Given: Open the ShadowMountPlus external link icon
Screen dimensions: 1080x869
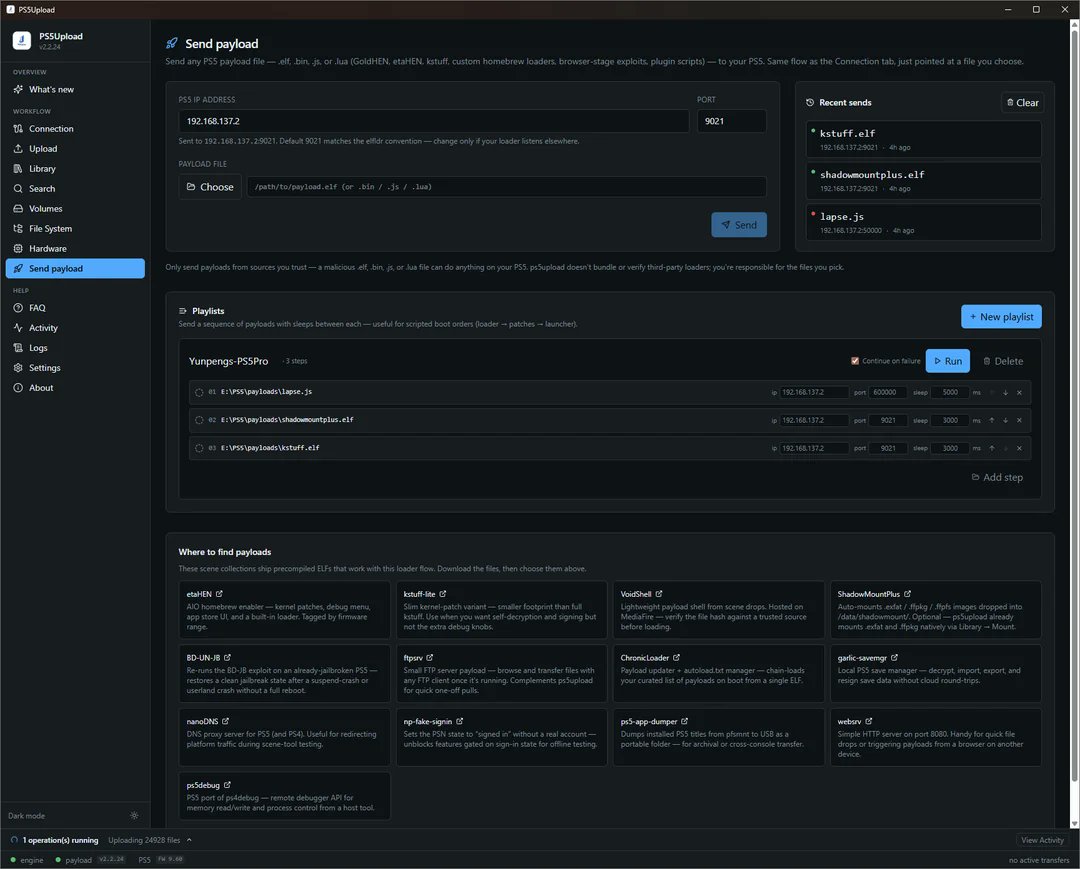Looking at the screenshot, I should pyautogui.click(x=907, y=594).
